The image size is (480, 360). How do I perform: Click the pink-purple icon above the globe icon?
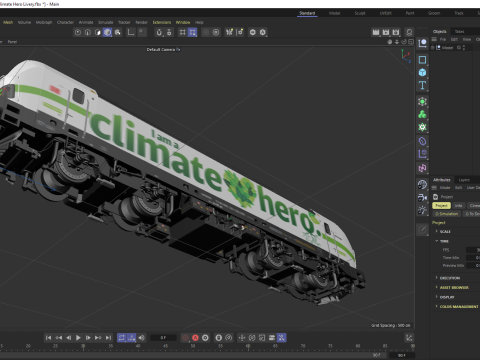point(422,168)
